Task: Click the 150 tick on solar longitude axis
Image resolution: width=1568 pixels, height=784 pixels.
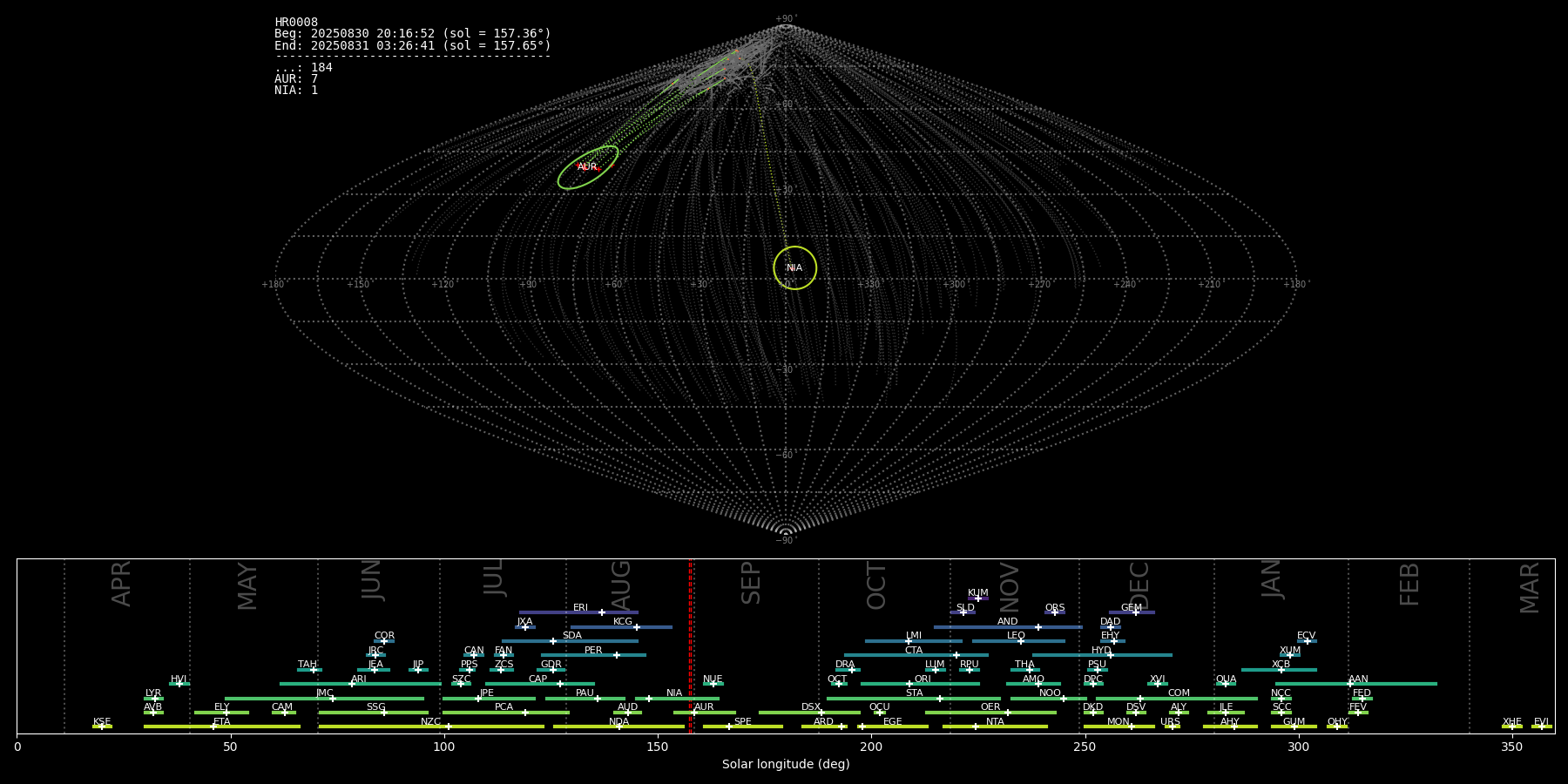Action: coord(658,747)
